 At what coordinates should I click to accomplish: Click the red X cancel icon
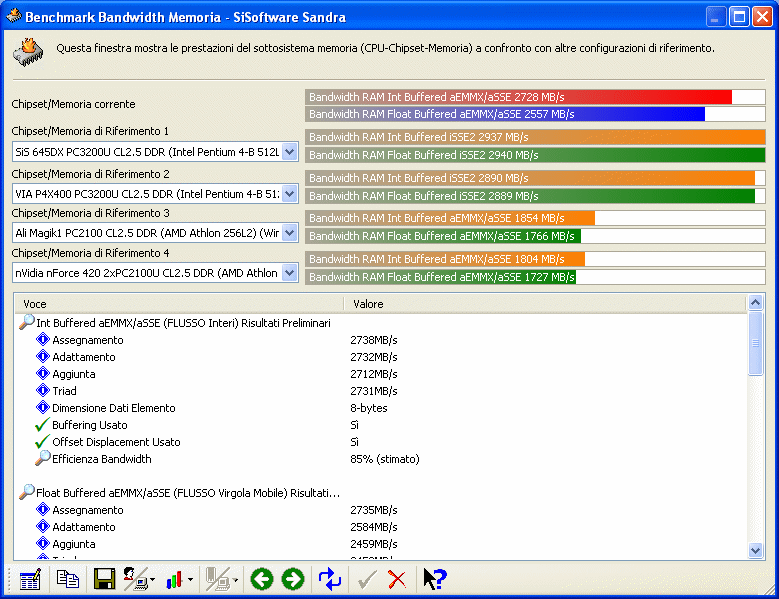[x=396, y=580]
